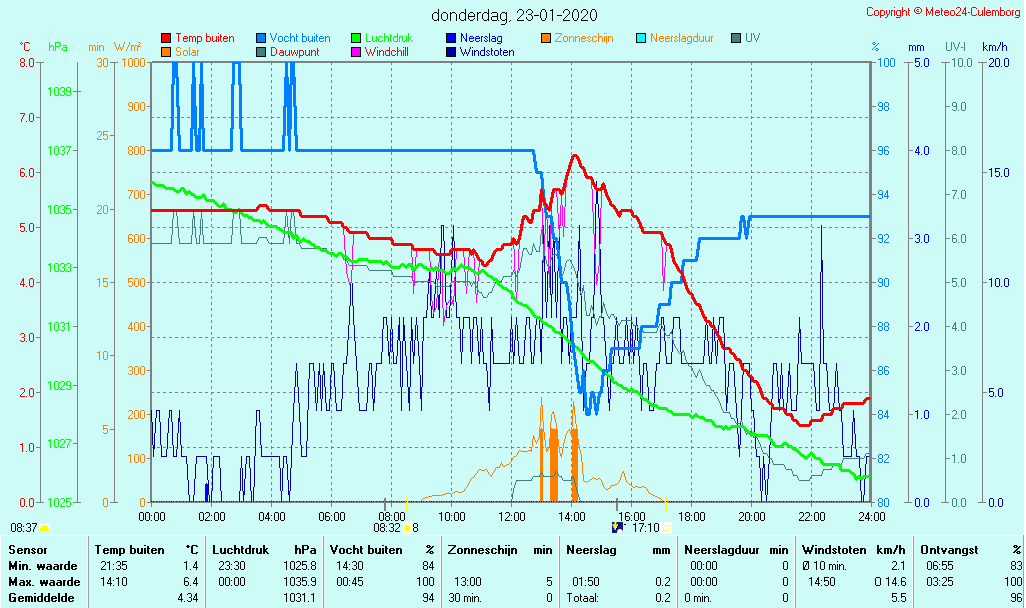This screenshot has width=1026, height=608.
Task: Click the date title donderdag 23-01-2020
Action: click(x=514, y=15)
